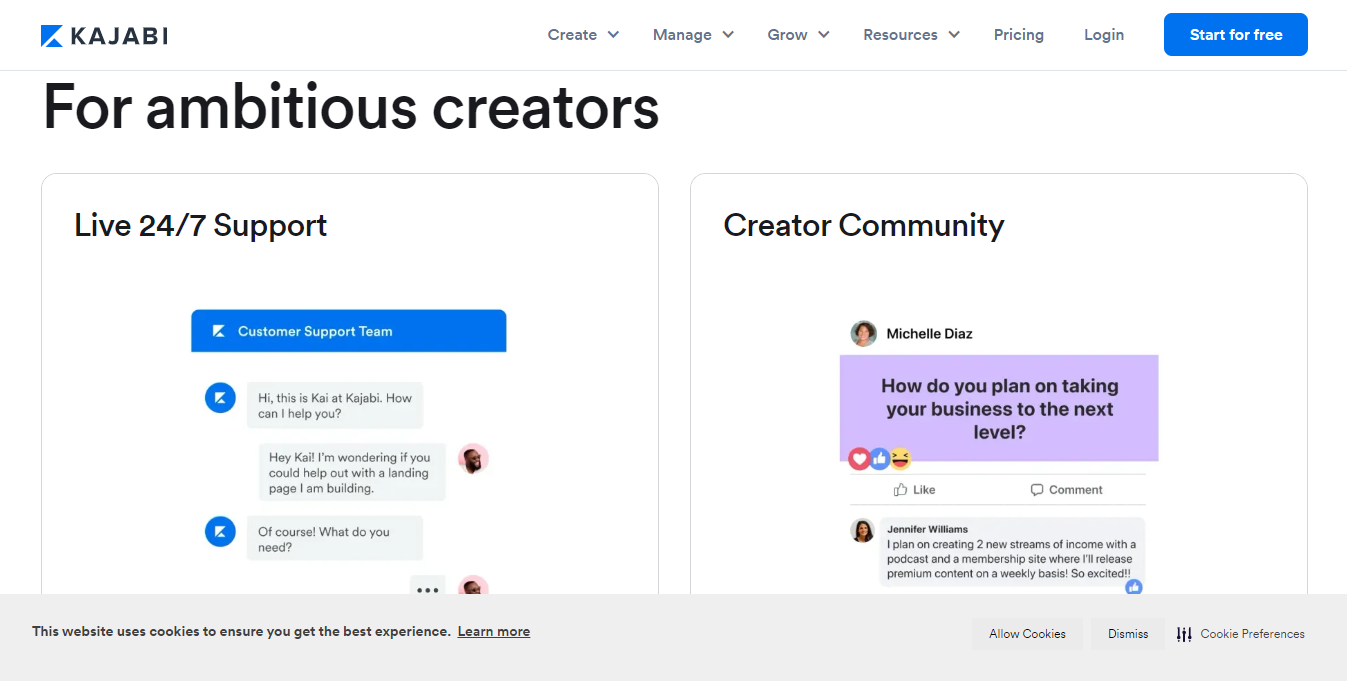Image resolution: width=1347 pixels, height=681 pixels.
Task: Open the Grow menu label
Action: [x=787, y=35]
